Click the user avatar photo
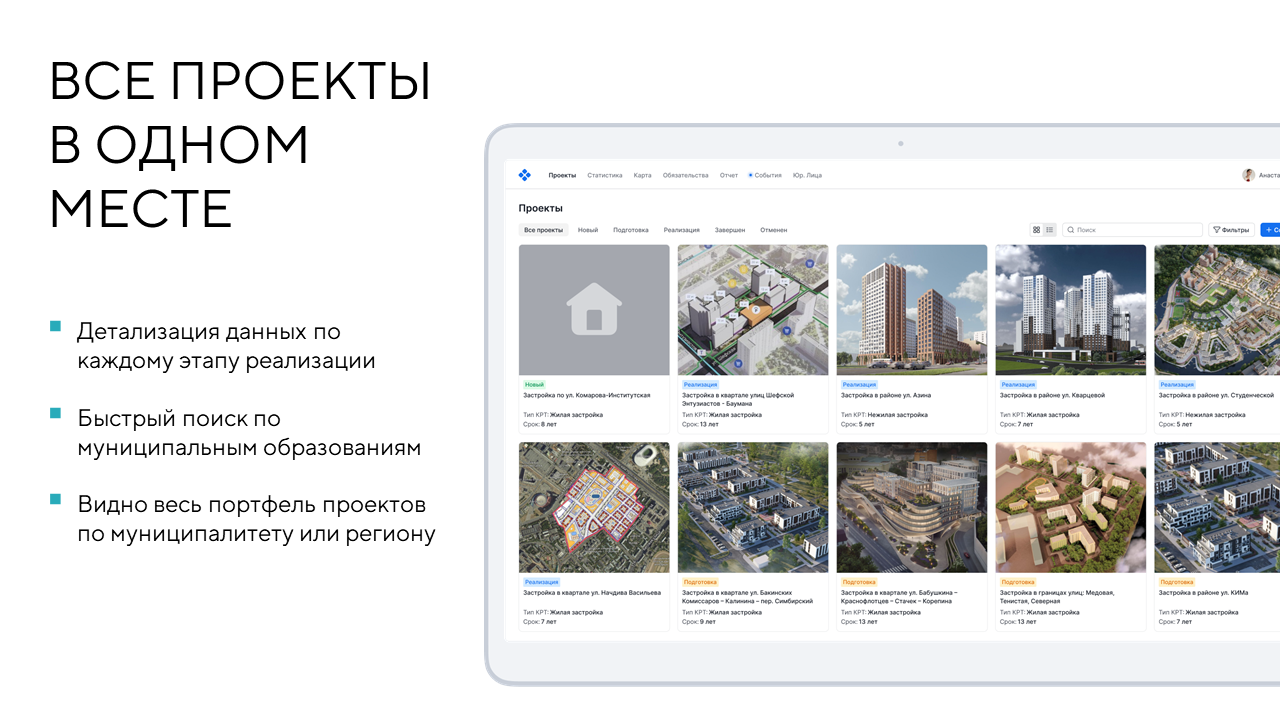This screenshot has width=1280, height=720. [x=1248, y=175]
